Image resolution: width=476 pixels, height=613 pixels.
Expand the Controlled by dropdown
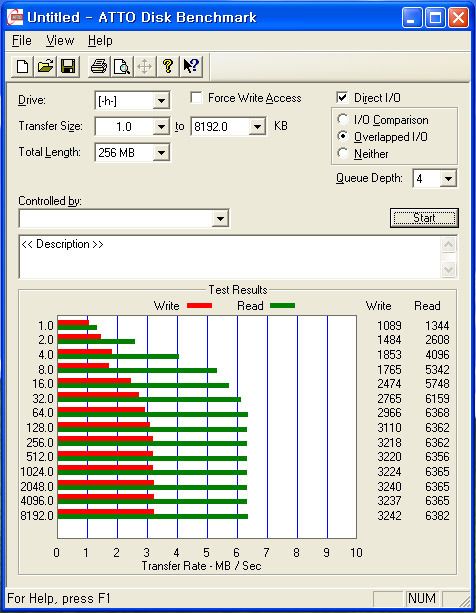tap(220, 218)
